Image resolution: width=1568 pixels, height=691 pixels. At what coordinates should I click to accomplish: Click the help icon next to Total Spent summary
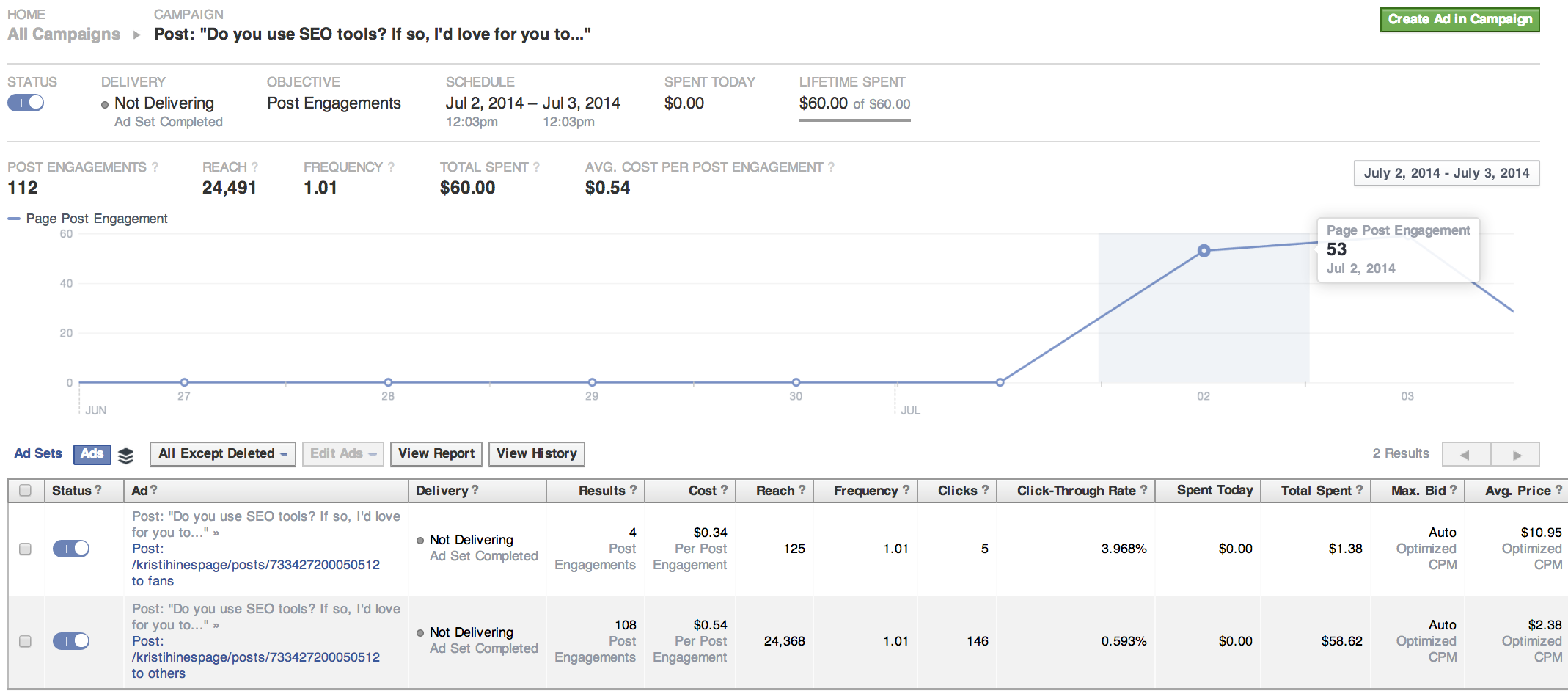click(x=536, y=167)
